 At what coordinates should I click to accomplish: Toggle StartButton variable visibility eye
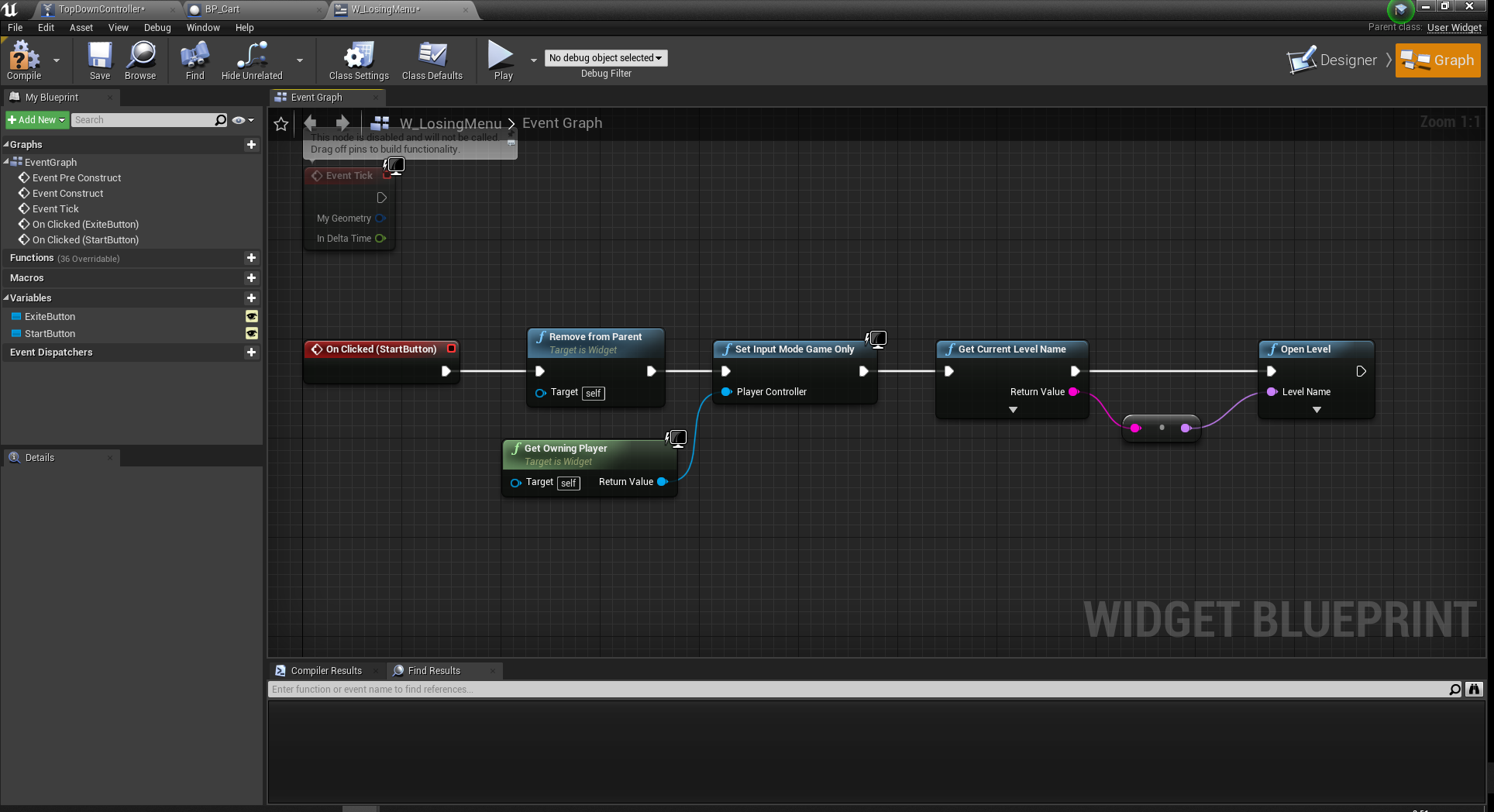pyautogui.click(x=252, y=334)
